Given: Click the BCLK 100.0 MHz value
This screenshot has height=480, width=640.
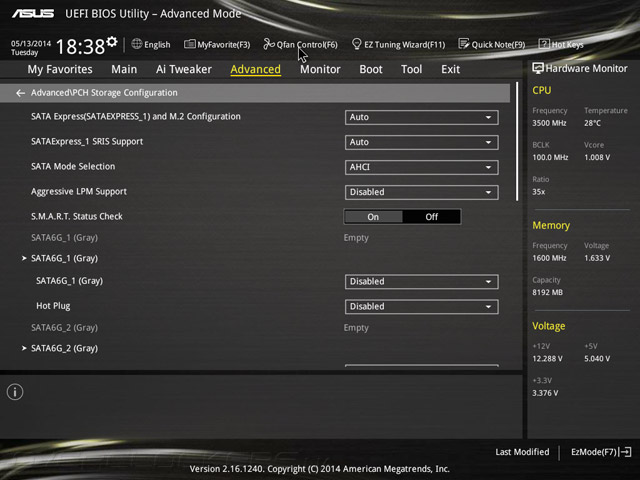Looking at the screenshot, I should point(550,157).
